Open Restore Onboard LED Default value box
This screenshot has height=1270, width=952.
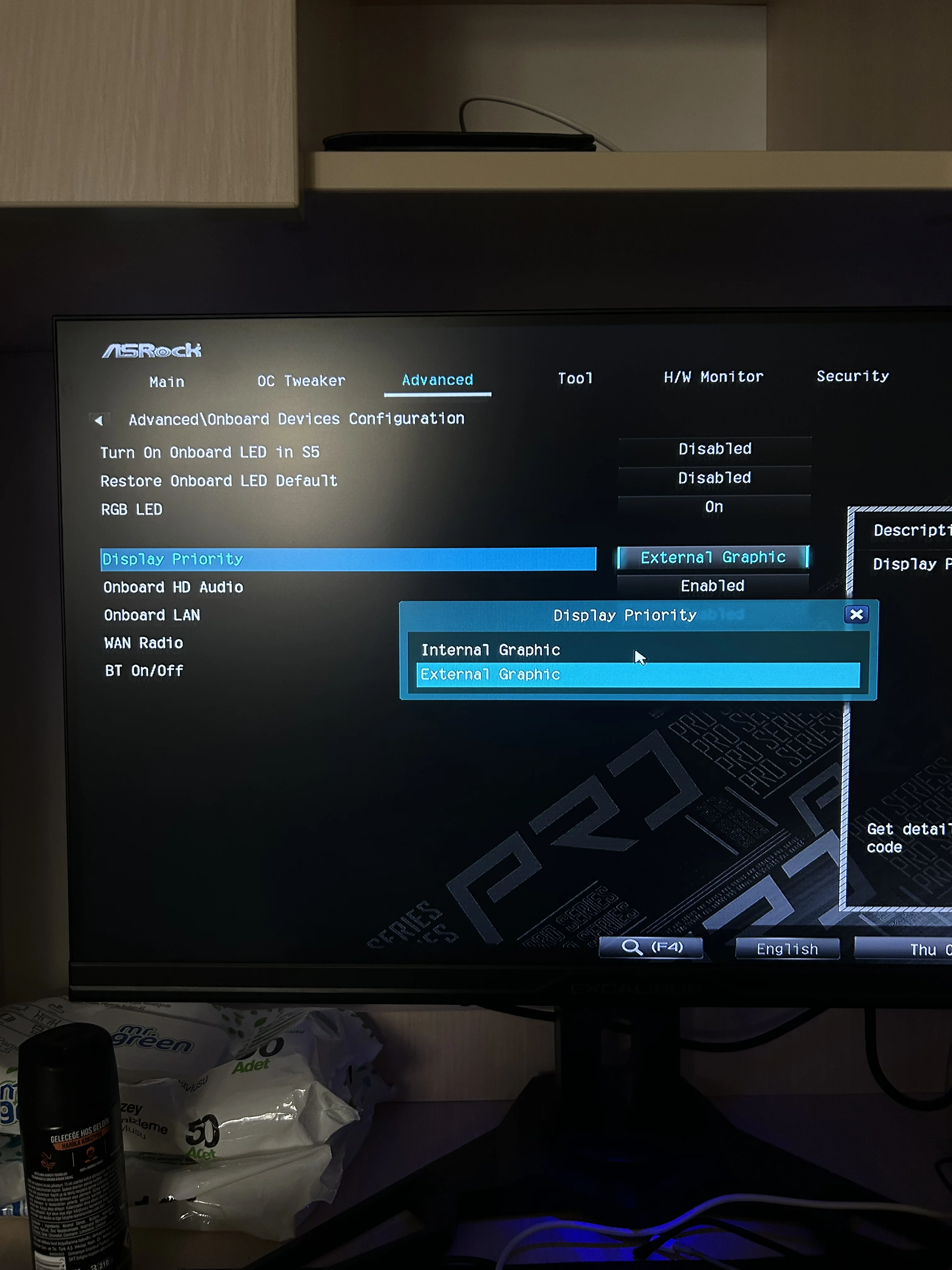point(714,478)
